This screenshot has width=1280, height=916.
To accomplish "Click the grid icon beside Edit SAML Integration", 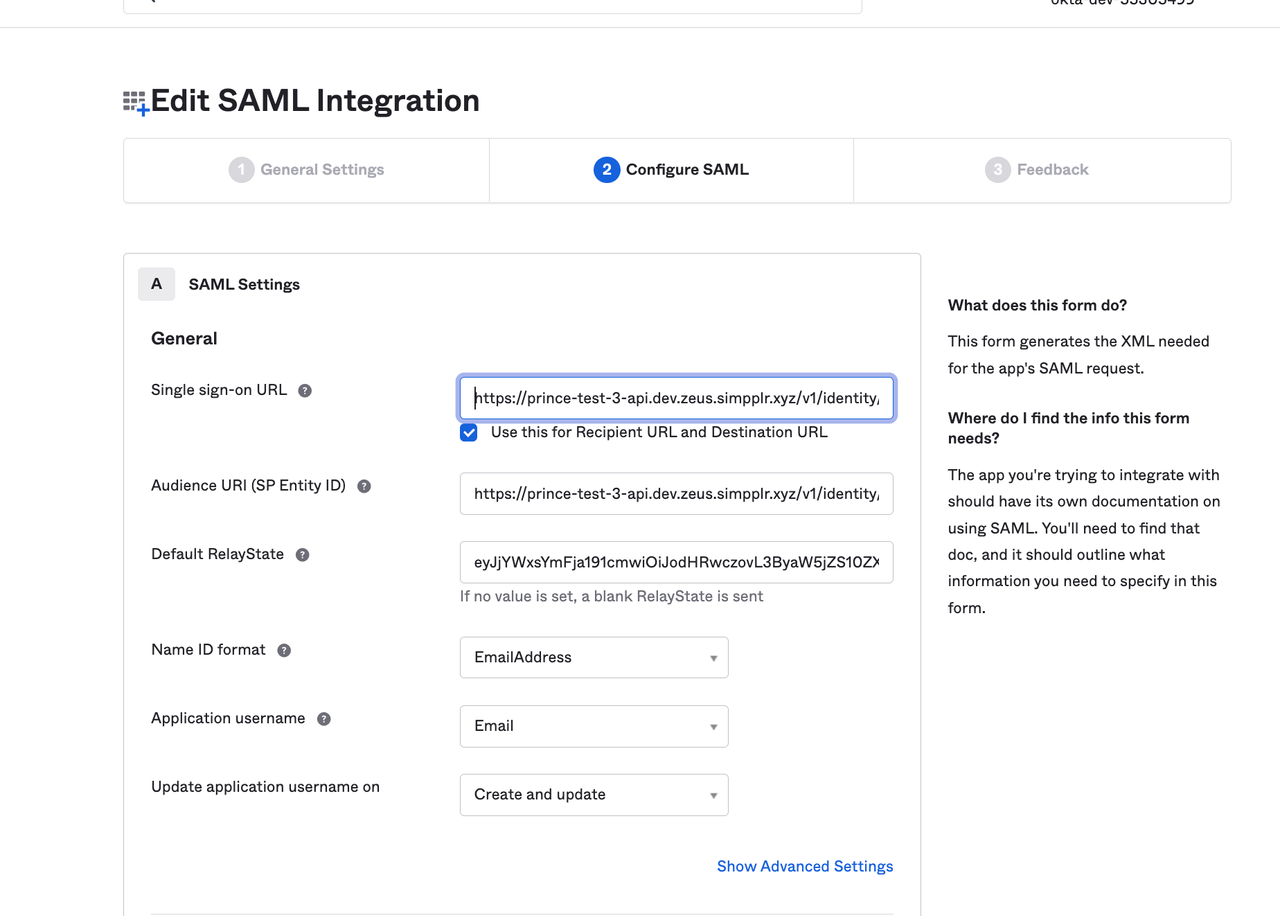I will click(x=133, y=100).
